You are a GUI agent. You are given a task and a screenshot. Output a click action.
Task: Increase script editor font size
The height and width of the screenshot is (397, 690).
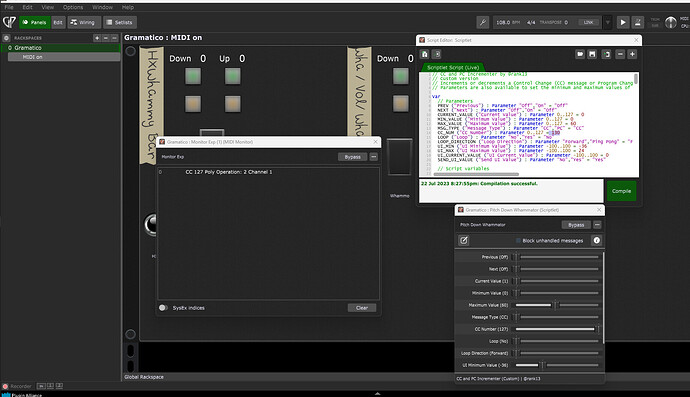[632, 54]
